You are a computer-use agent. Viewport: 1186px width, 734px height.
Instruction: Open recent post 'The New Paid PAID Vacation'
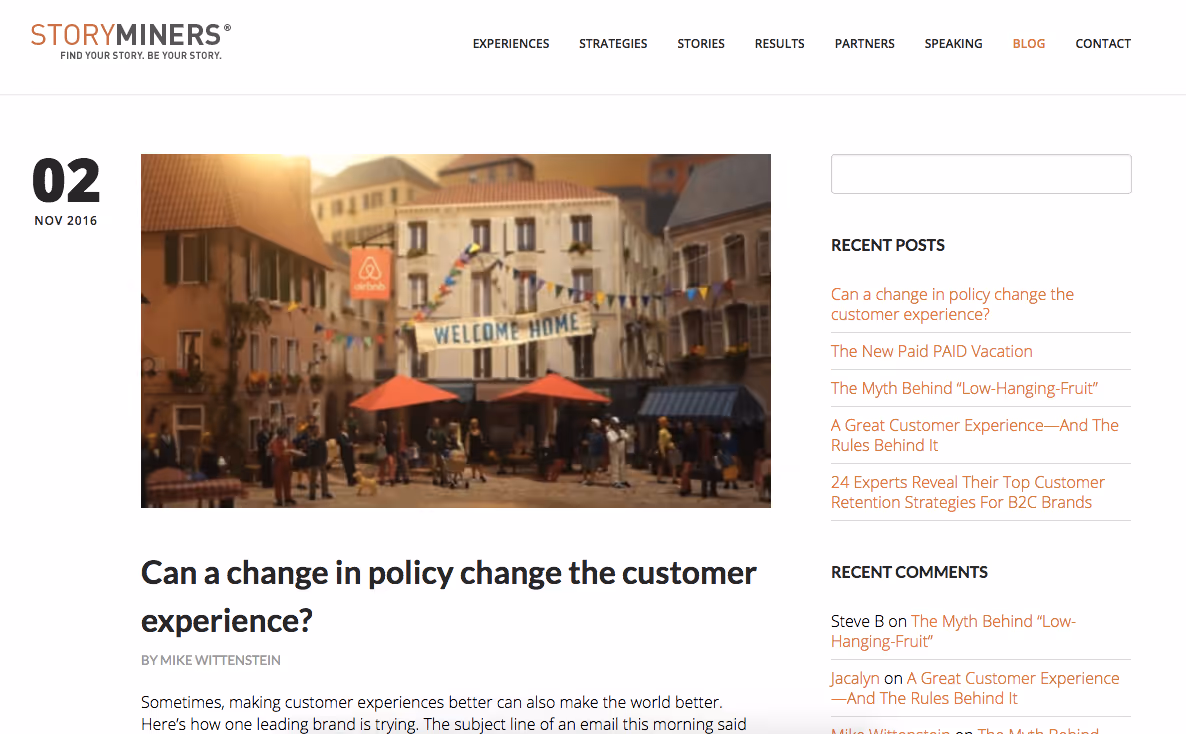coord(931,351)
